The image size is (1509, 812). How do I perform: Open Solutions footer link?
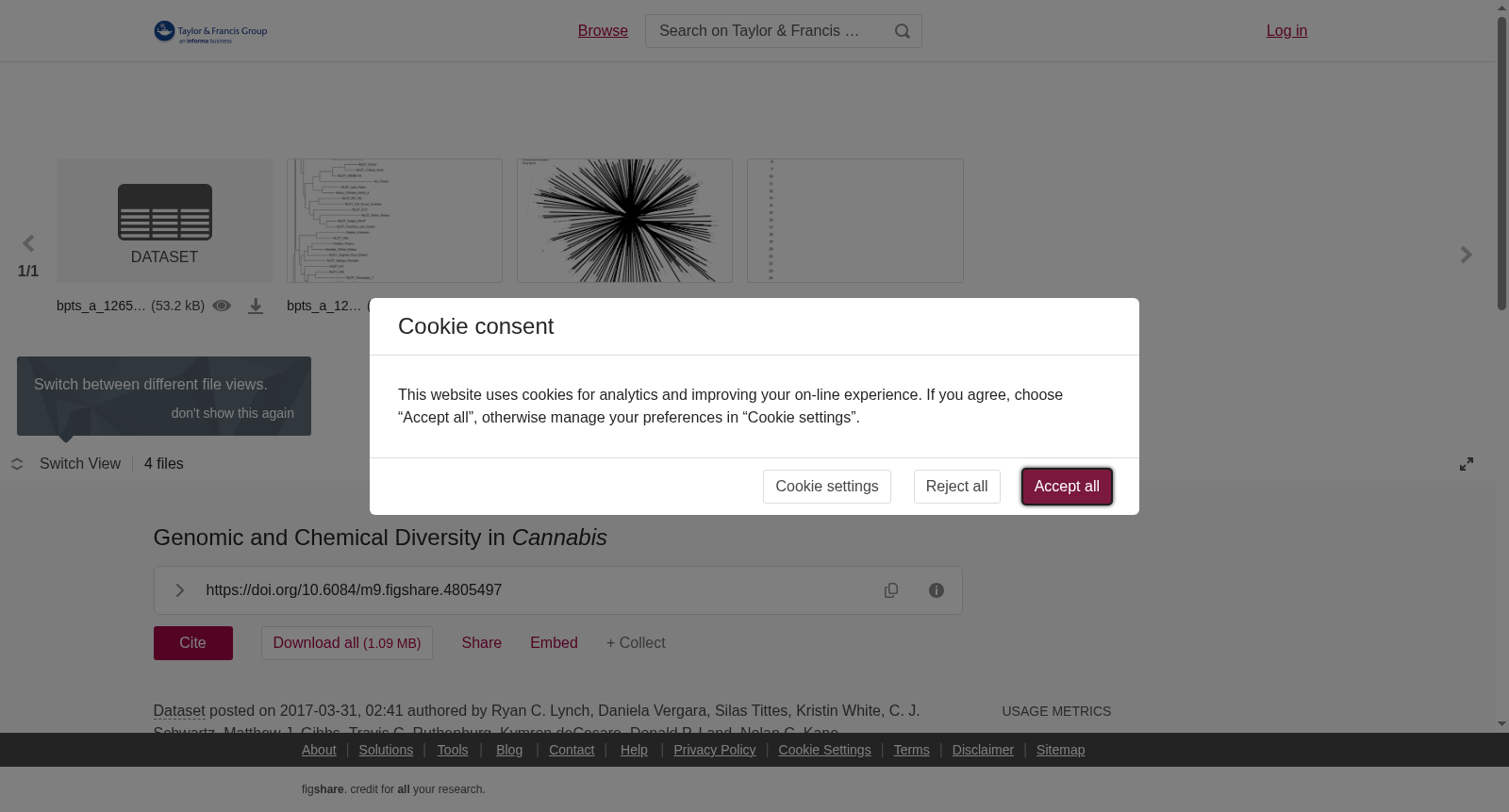[386, 750]
